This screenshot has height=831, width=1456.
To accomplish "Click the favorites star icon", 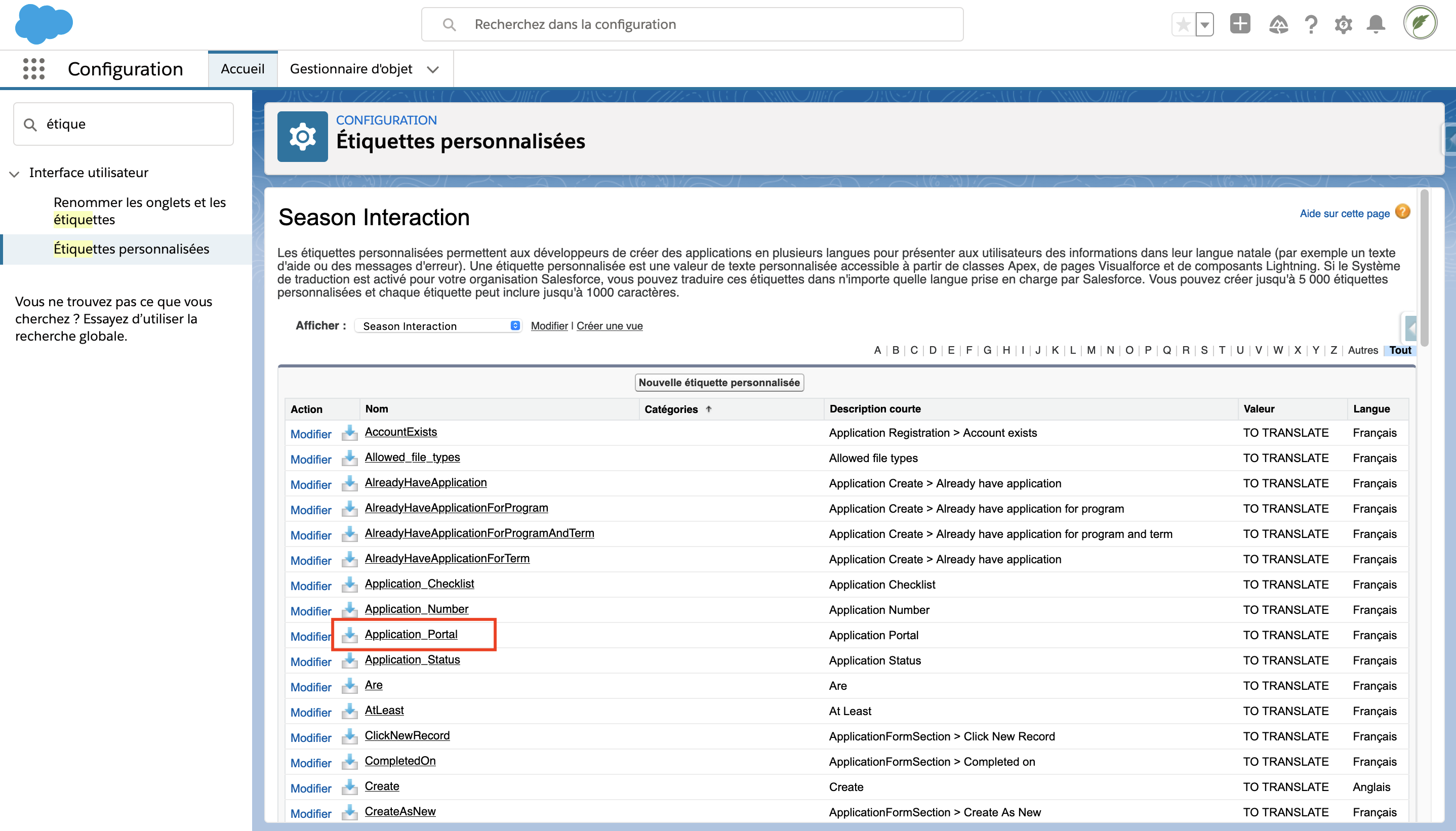I will pyautogui.click(x=1184, y=24).
